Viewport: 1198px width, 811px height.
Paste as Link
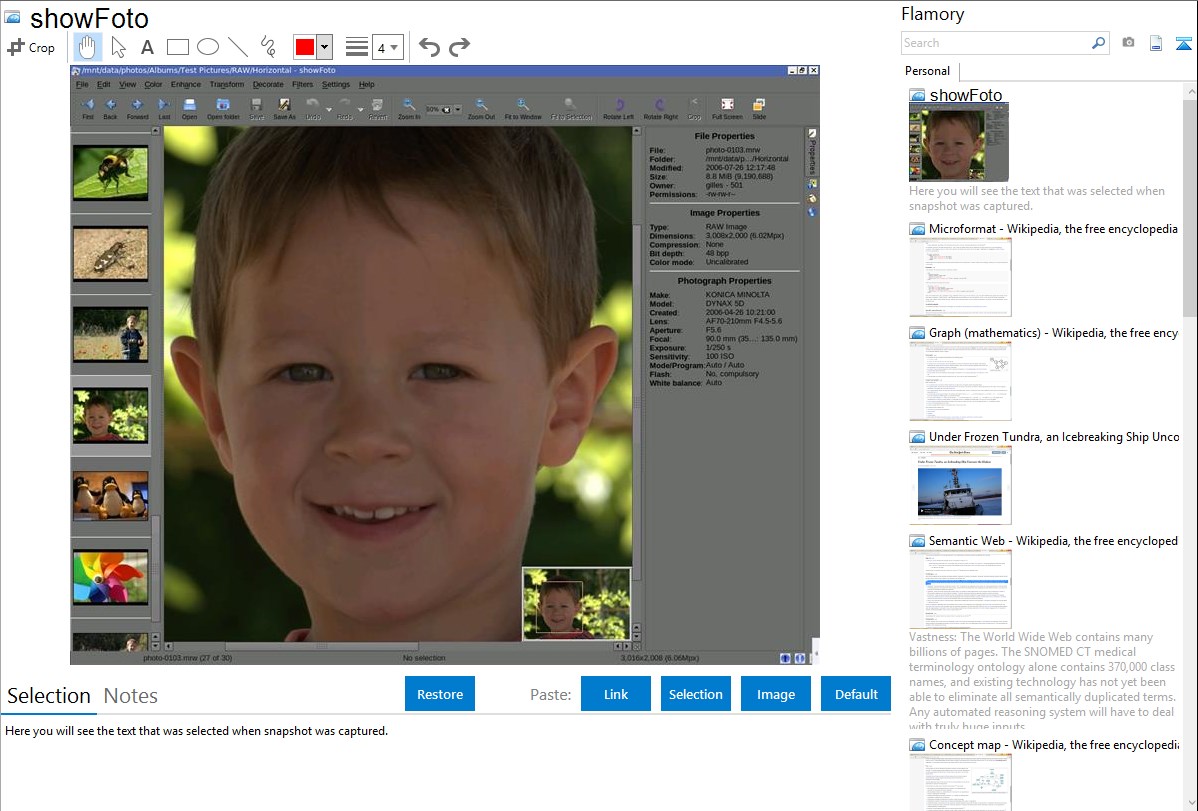[616, 694]
